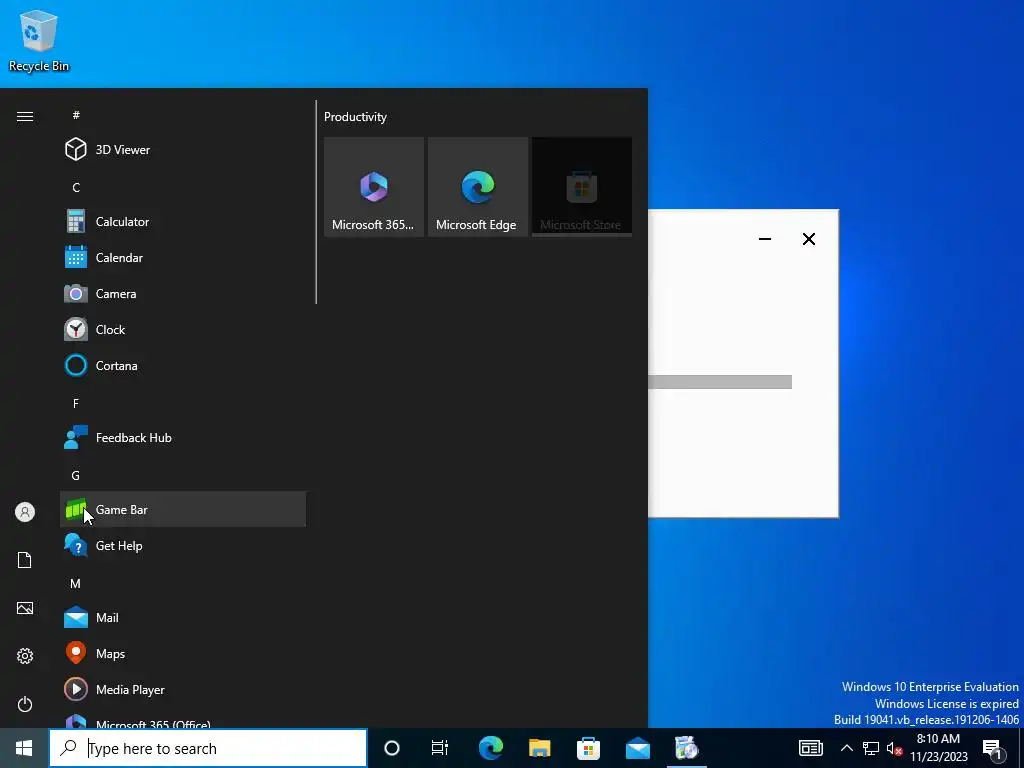Launch Calculator from the Start menu

183,221
